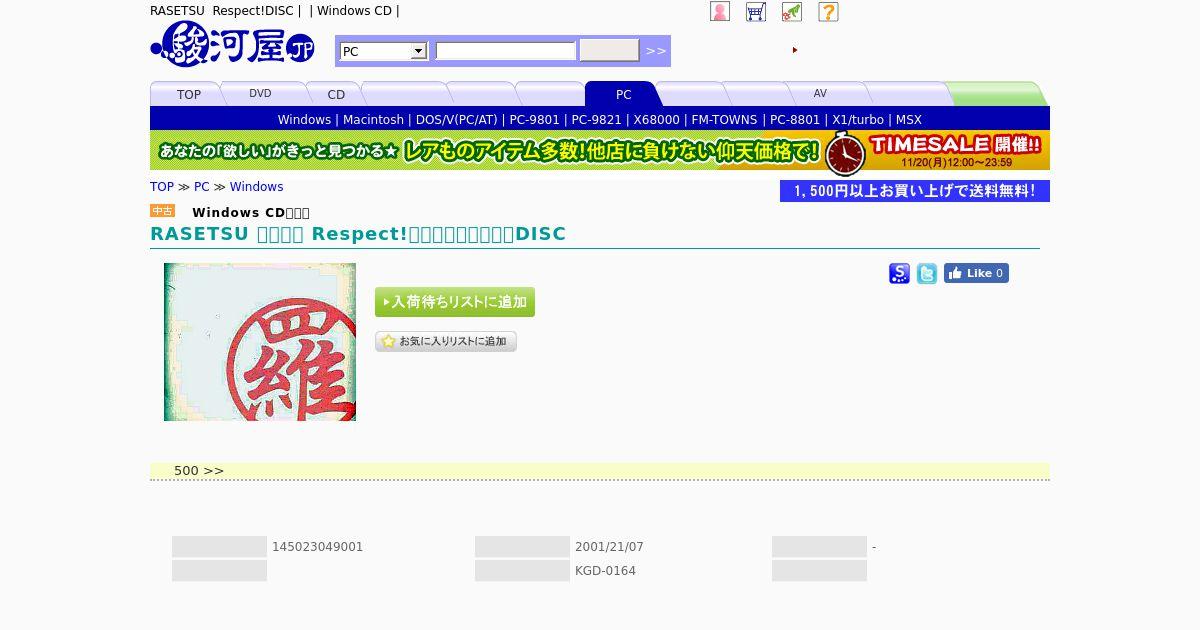Open the MSX platform link
The height and width of the screenshot is (630, 1200).
pyautogui.click(x=909, y=119)
